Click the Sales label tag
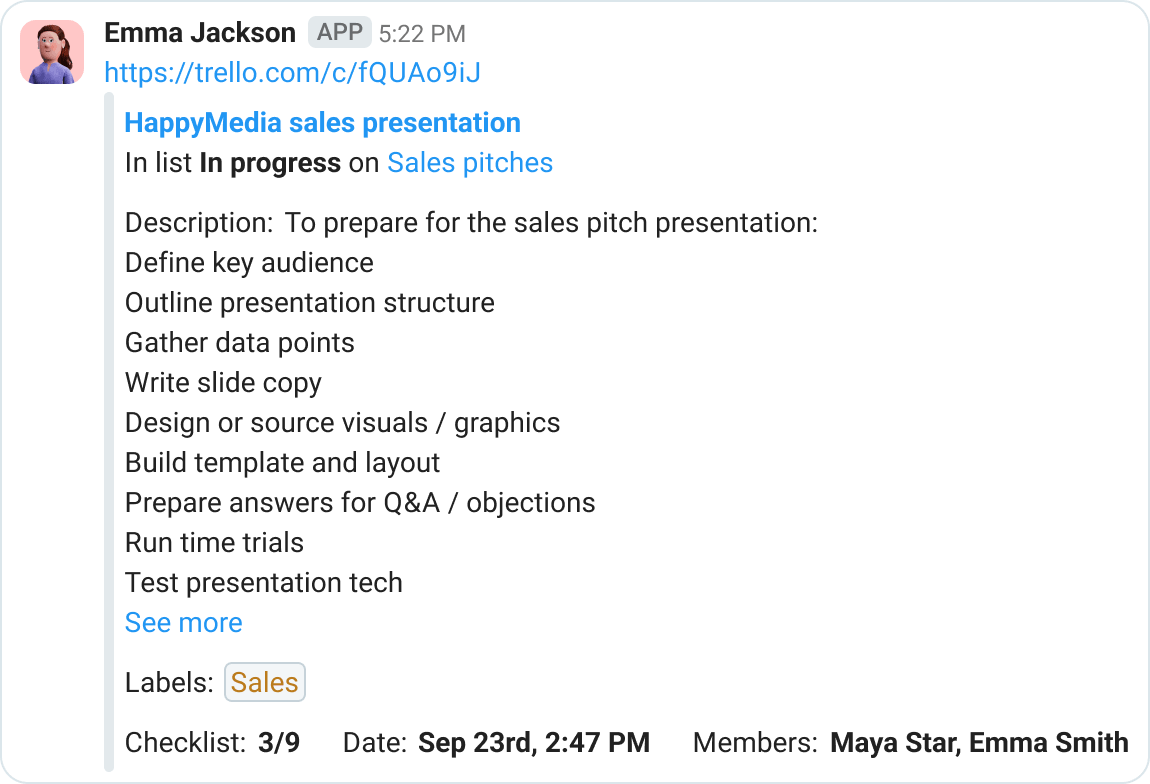The width and height of the screenshot is (1150, 784). coord(265,682)
